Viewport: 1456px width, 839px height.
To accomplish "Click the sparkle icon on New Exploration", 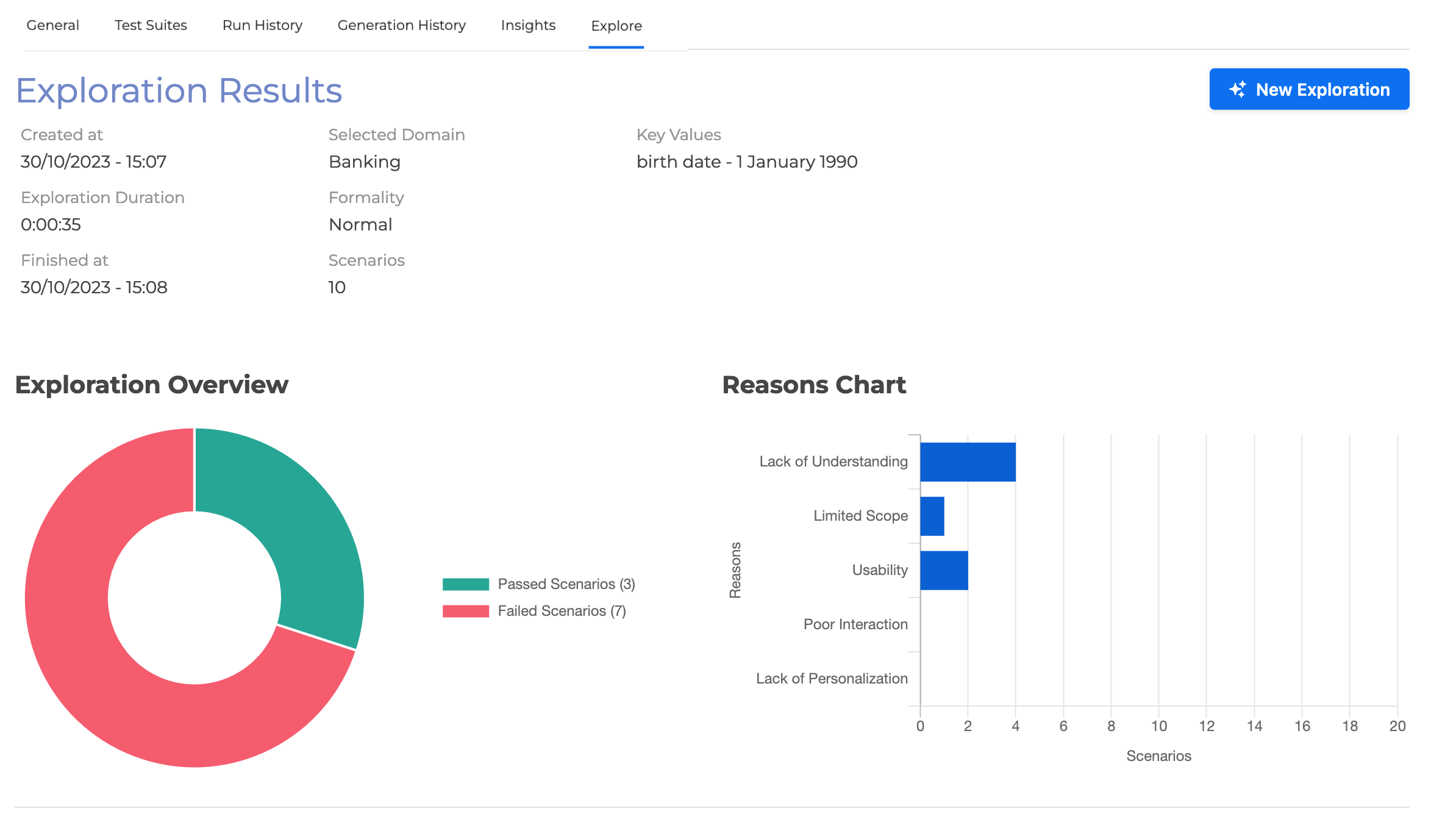I will [1237, 90].
